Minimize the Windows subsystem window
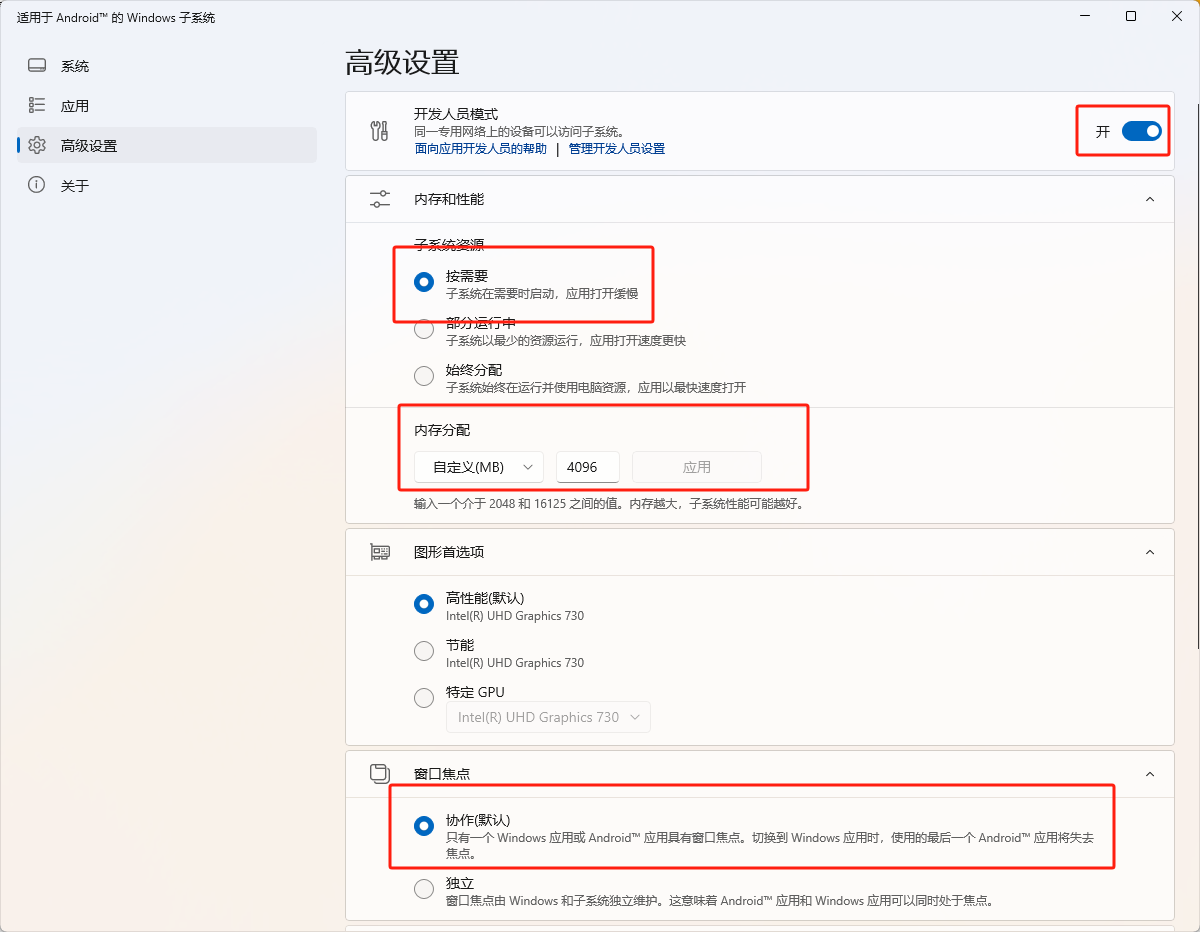The height and width of the screenshot is (932, 1200). (x=1085, y=16)
